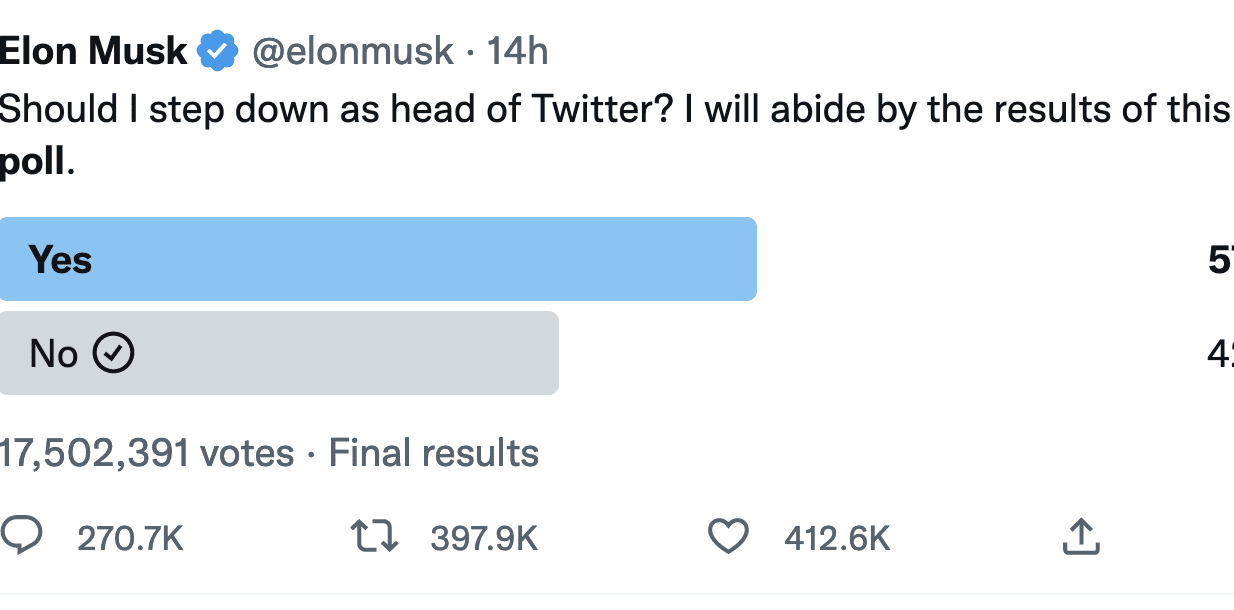Screen dimensions: 1234x610
Task: Click the bold word poll
Action: click(32, 163)
